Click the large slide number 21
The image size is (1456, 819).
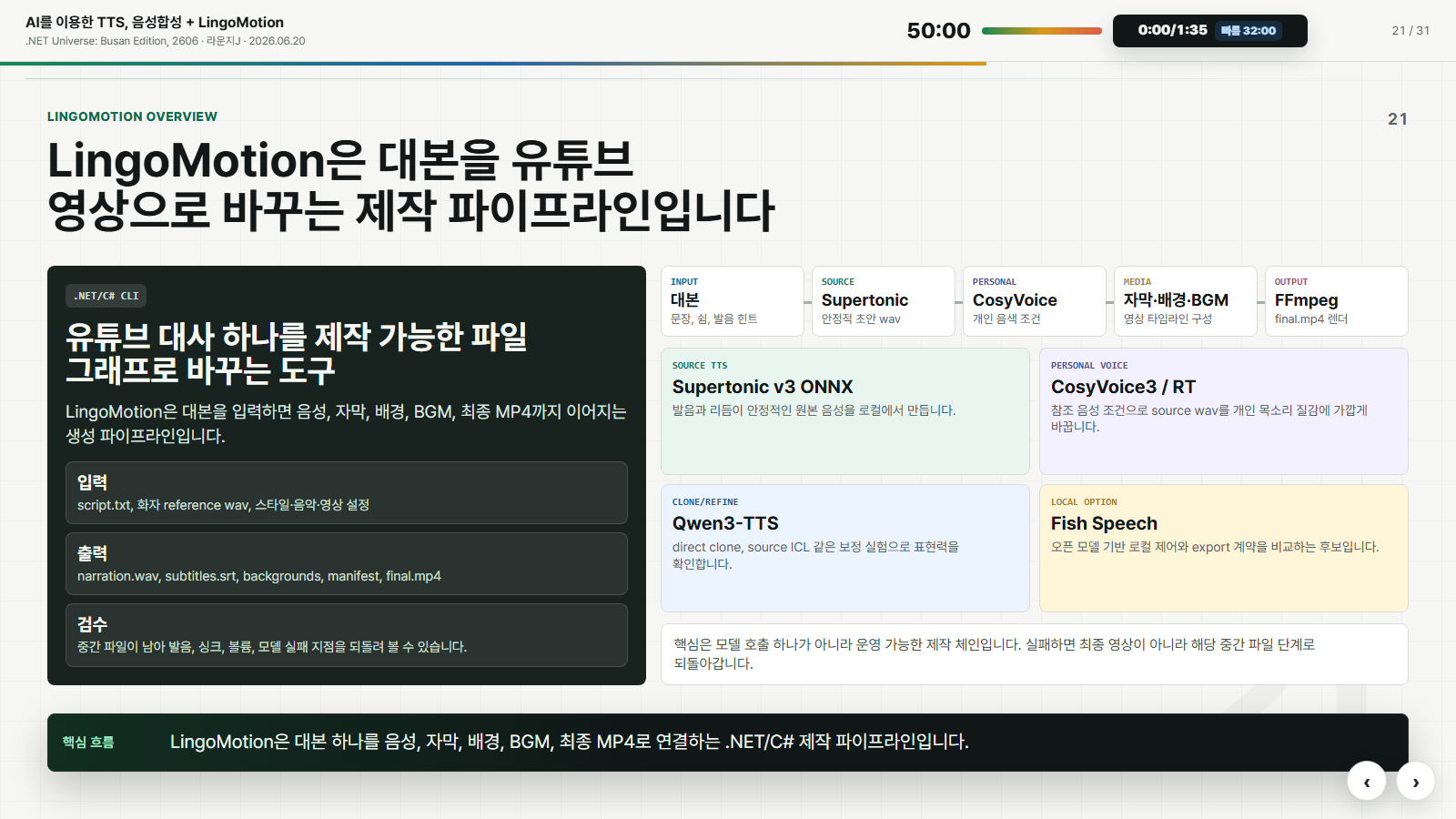(x=1398, y=119)
